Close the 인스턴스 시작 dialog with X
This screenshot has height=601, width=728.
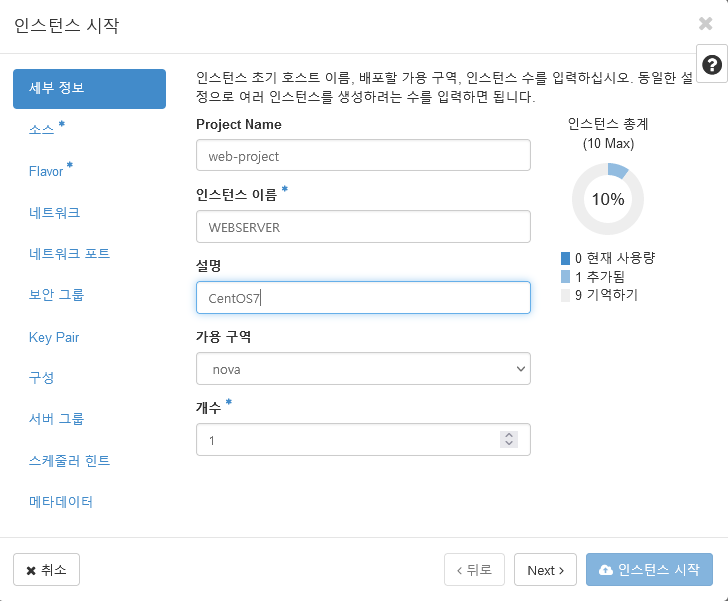pyautogui.click(x=705, y=23)
